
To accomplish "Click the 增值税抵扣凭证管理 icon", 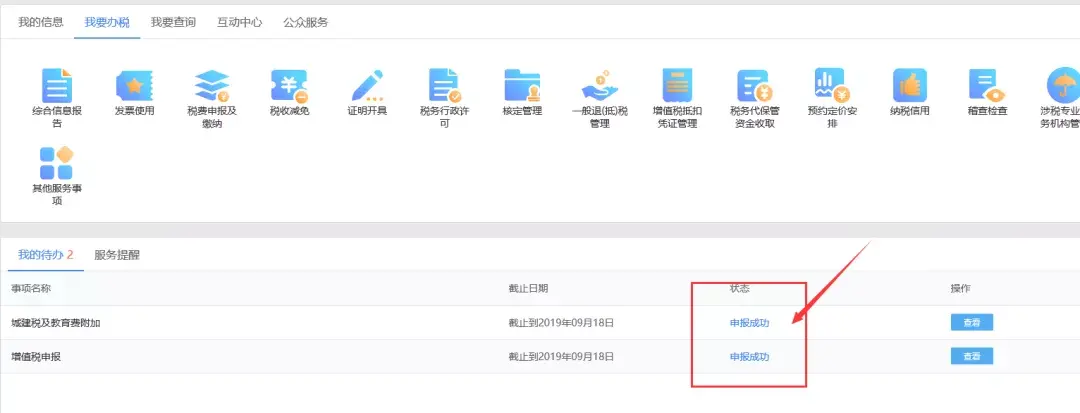I will (x=677, y=86).
